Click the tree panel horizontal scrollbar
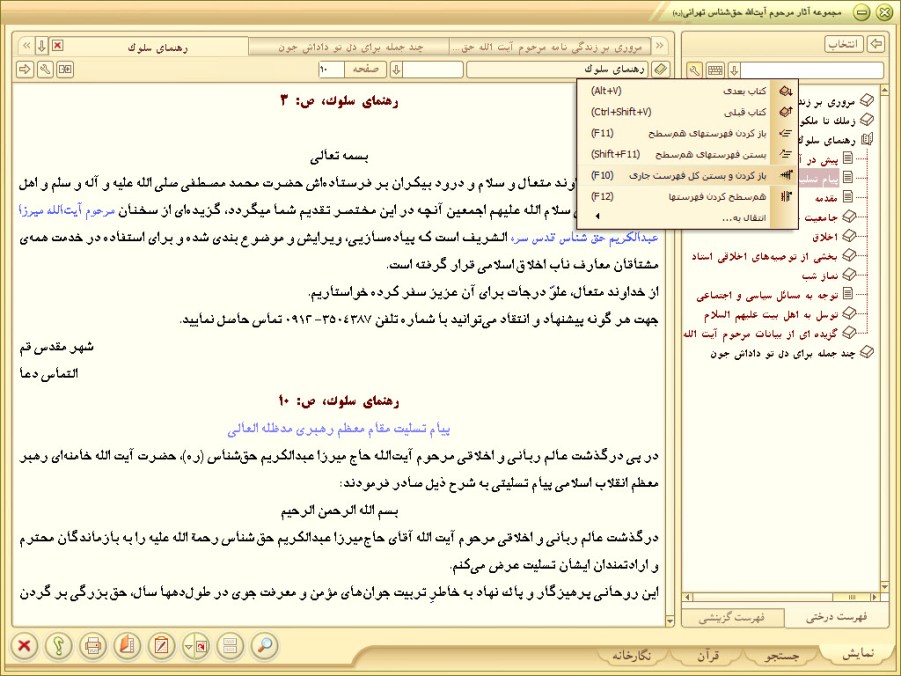The height and width of the screenshot is (676, 901). (780, 597)
